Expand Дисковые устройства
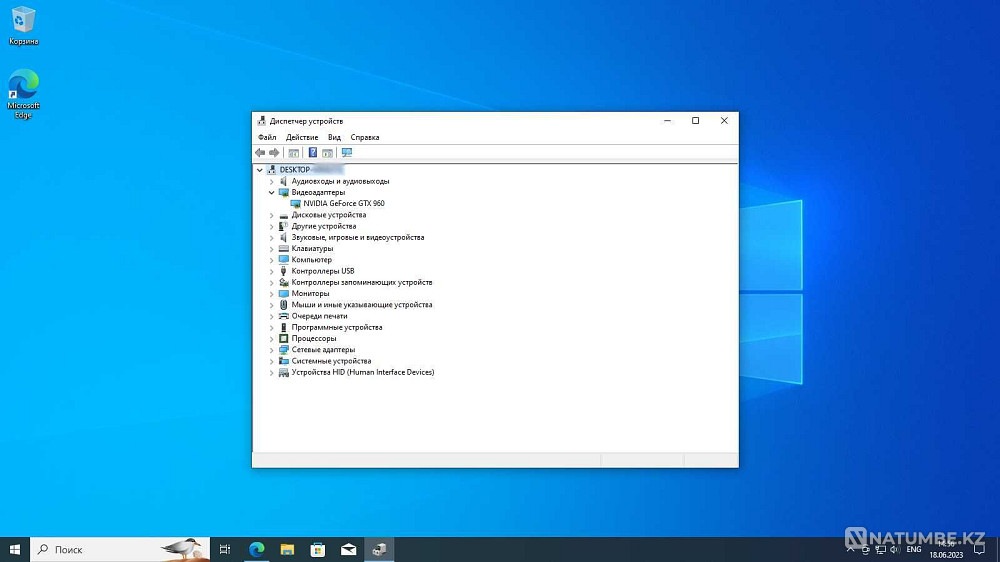 click(272, 216)
